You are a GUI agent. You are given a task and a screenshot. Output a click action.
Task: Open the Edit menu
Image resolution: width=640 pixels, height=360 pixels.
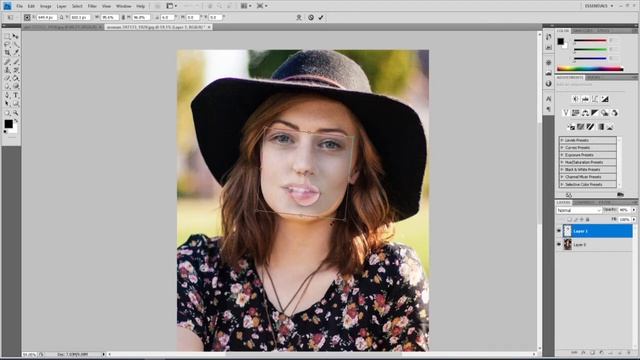[x=31, y=7]
